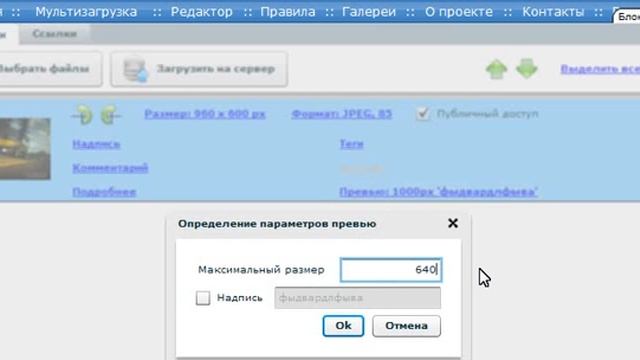This screenshot has height=360, width=640.
Task: Close the preview parameters dialog
Action: click(x=453, y=223)
